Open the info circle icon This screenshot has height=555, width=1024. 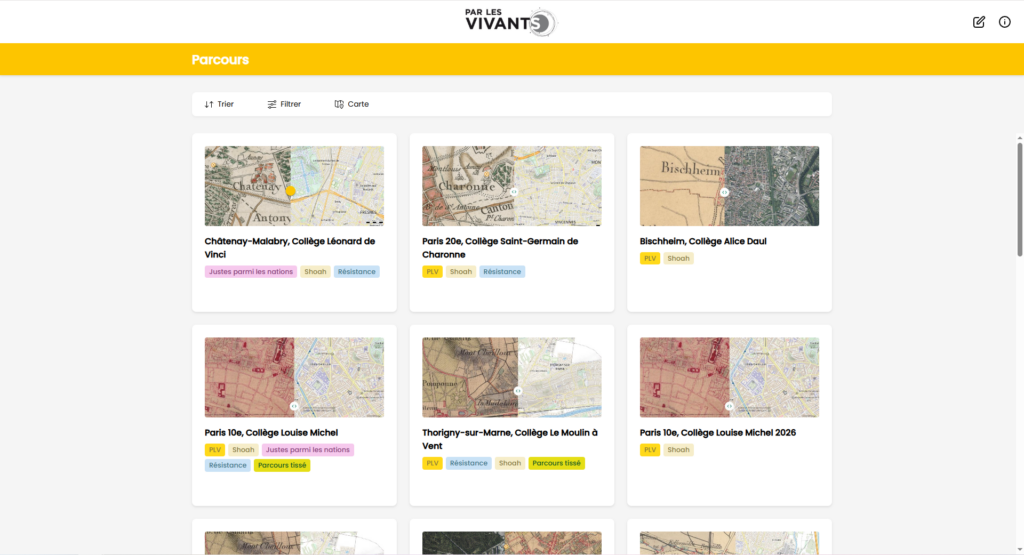1004,22
